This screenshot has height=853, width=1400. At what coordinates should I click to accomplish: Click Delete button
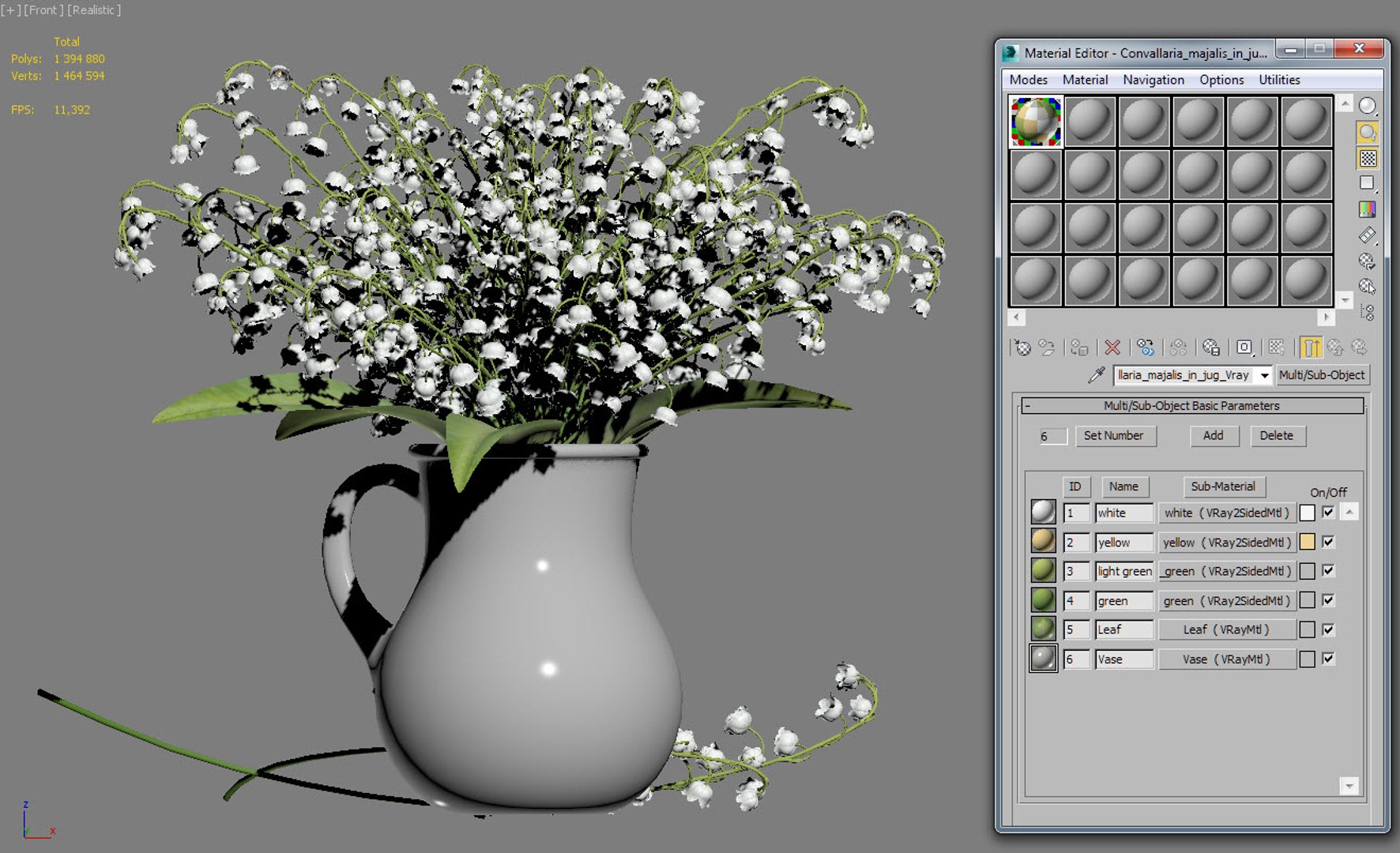coord(1278,435)
